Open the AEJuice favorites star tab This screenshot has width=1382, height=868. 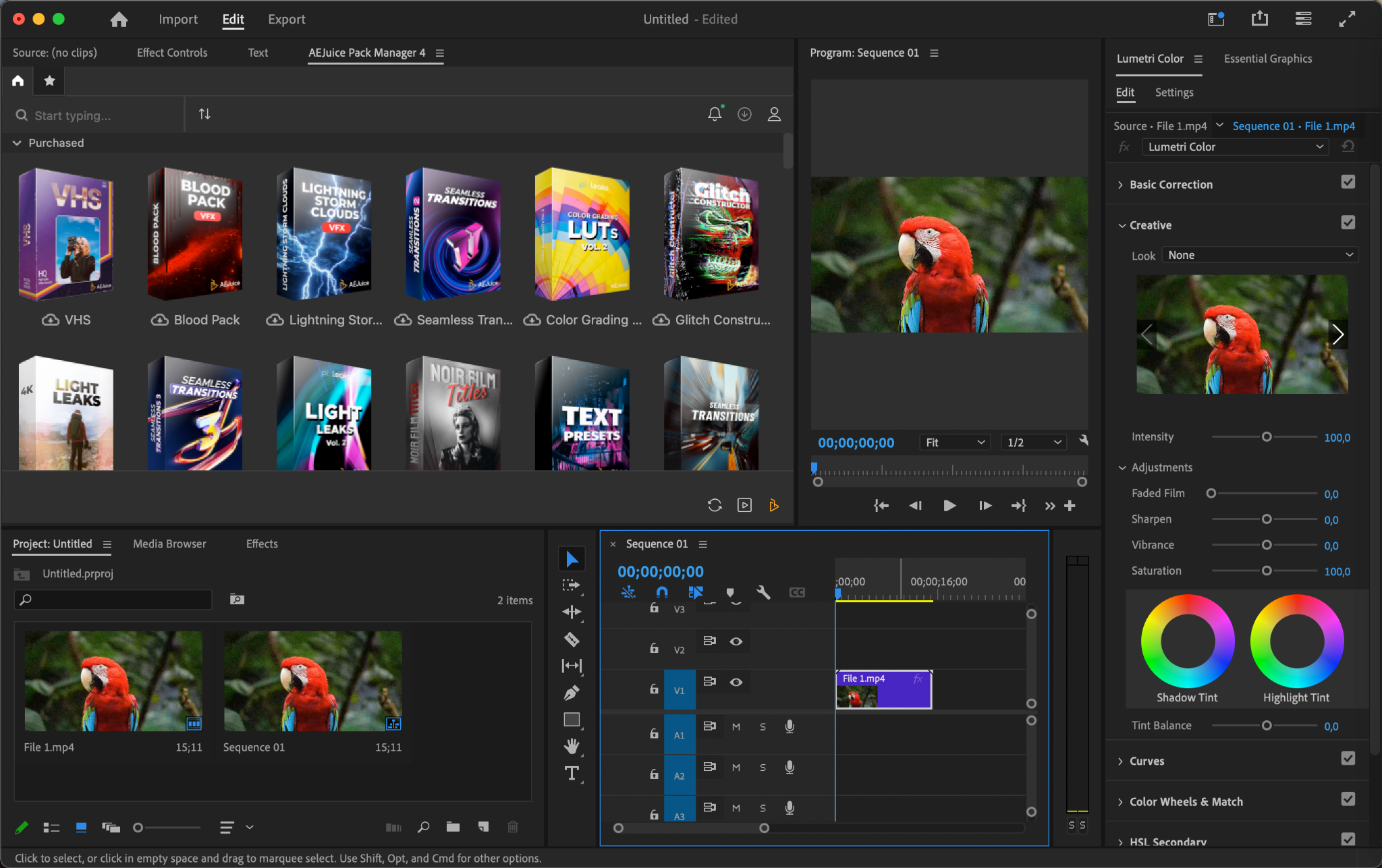49,81
